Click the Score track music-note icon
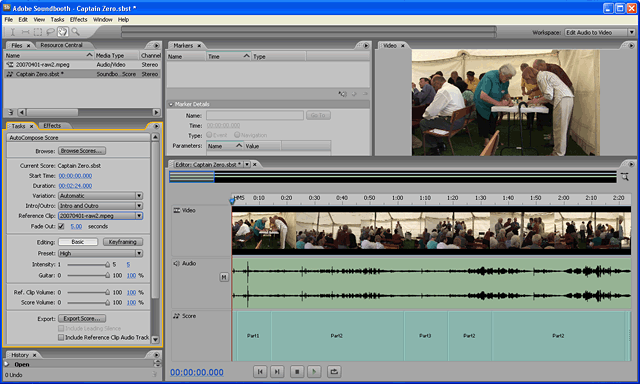640x384 pixels. coord(176,316)
